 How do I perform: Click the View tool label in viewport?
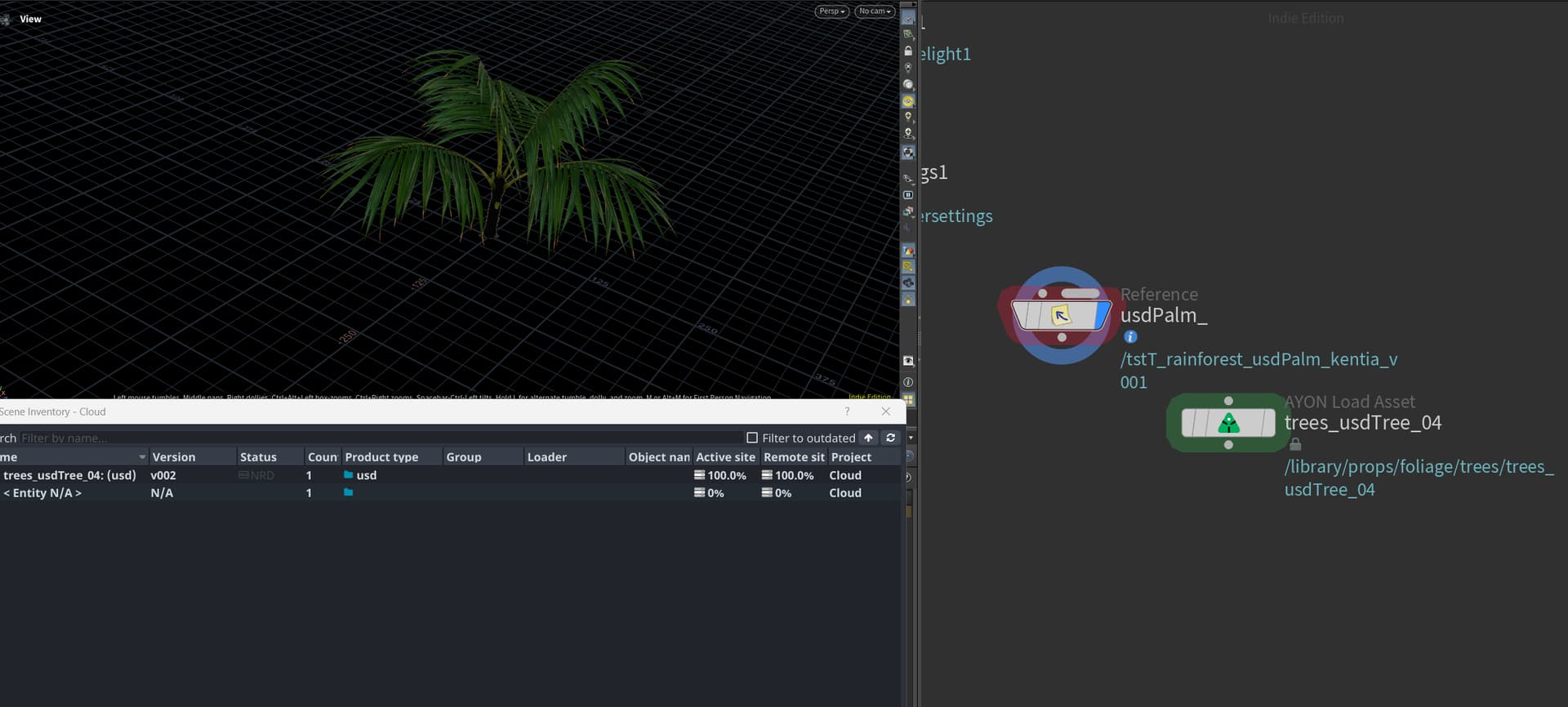(x=30, y=19)
